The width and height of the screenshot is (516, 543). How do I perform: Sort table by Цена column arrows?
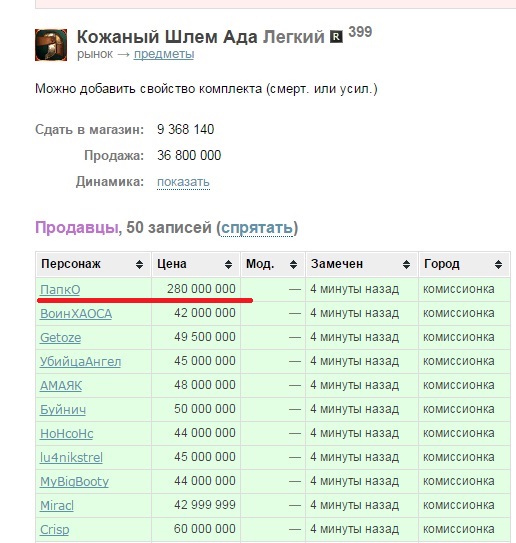pyautogui.click(x=228, y=265)
